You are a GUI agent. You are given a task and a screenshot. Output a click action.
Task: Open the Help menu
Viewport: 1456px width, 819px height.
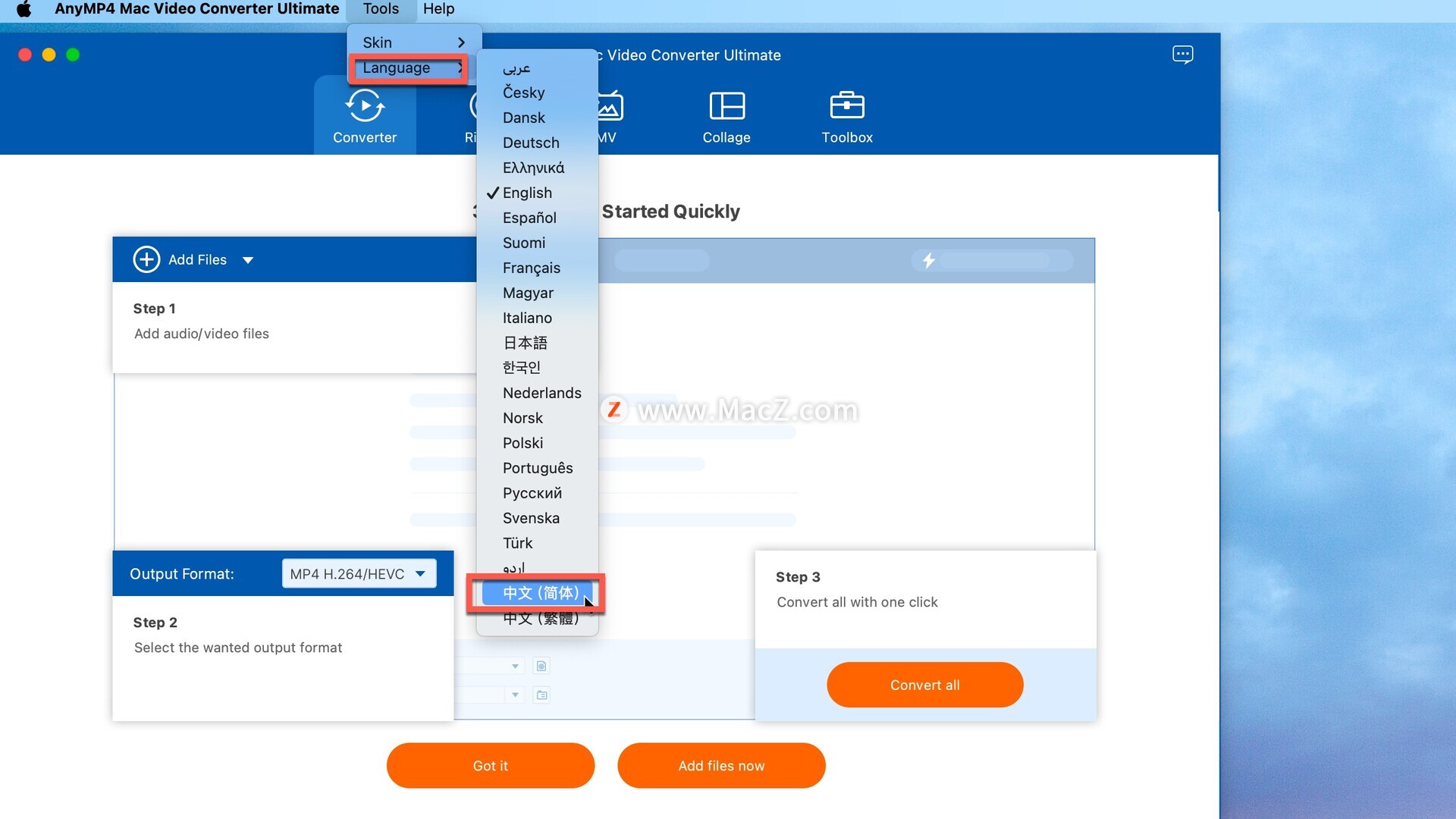pos(438,9)
